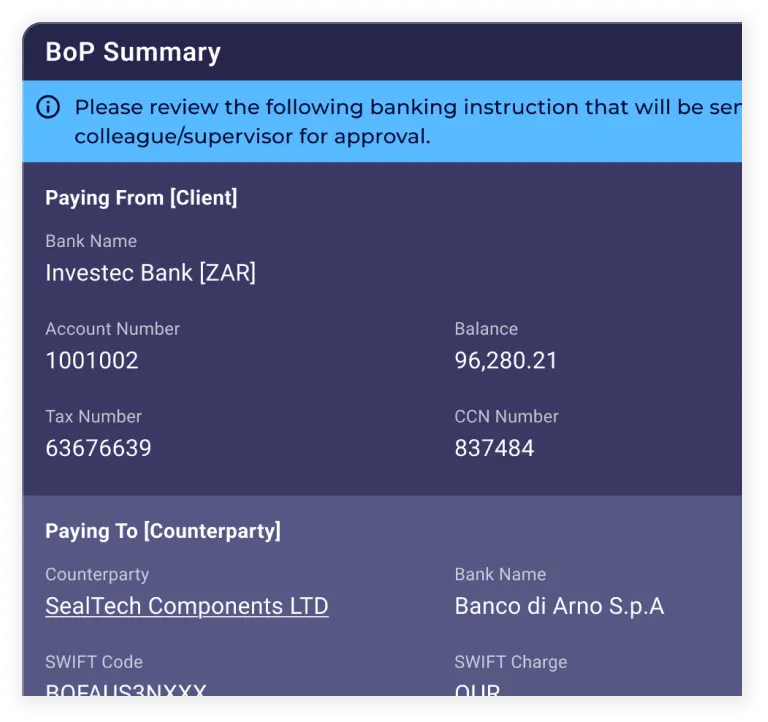
Task: Select tax number 63676639
Action: (98, 448)
